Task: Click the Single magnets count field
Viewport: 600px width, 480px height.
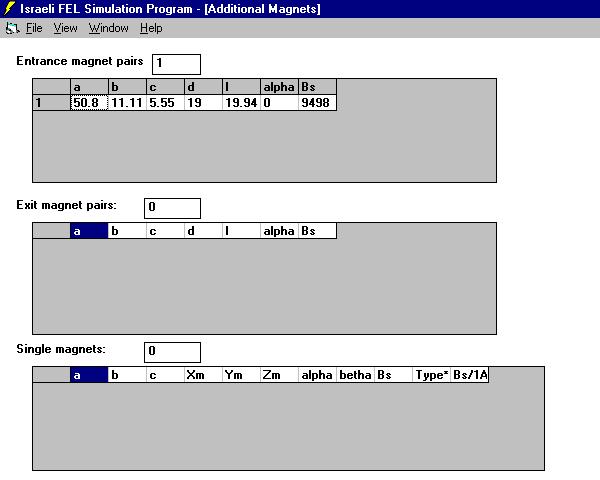Action: [172, 352]
